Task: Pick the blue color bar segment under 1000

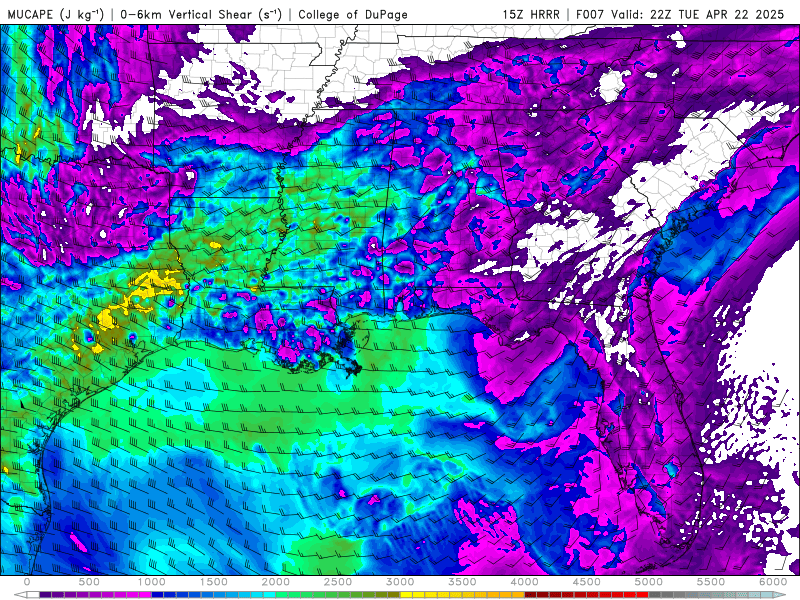Action: click(158, 595)
